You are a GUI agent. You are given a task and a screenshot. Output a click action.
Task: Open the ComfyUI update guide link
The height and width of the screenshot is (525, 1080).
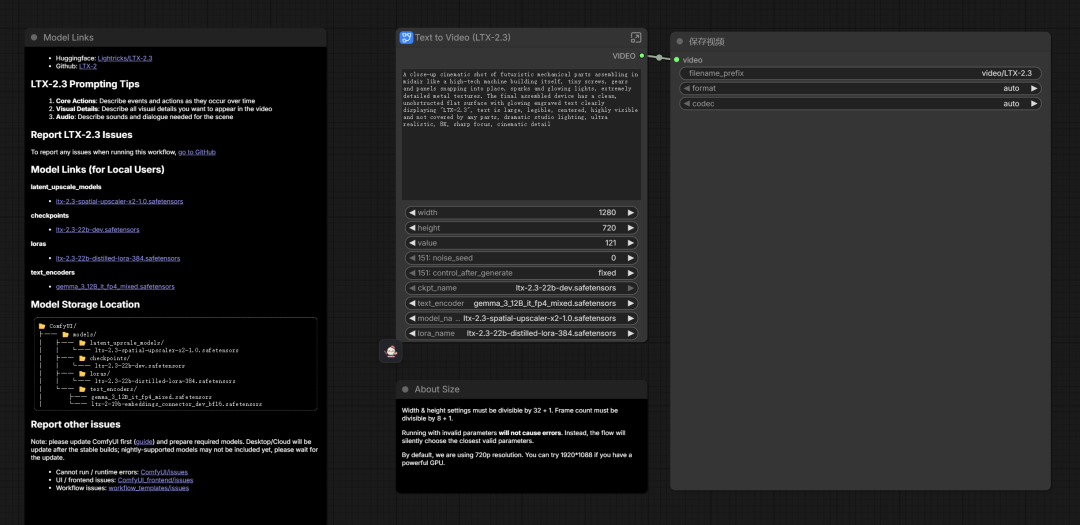(x=145, y=441)
